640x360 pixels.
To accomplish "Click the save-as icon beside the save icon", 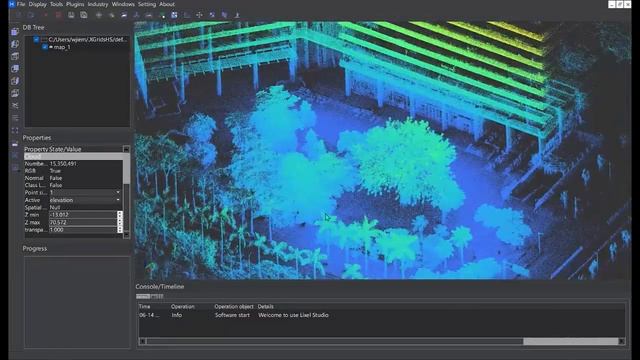I will [84, 15].
